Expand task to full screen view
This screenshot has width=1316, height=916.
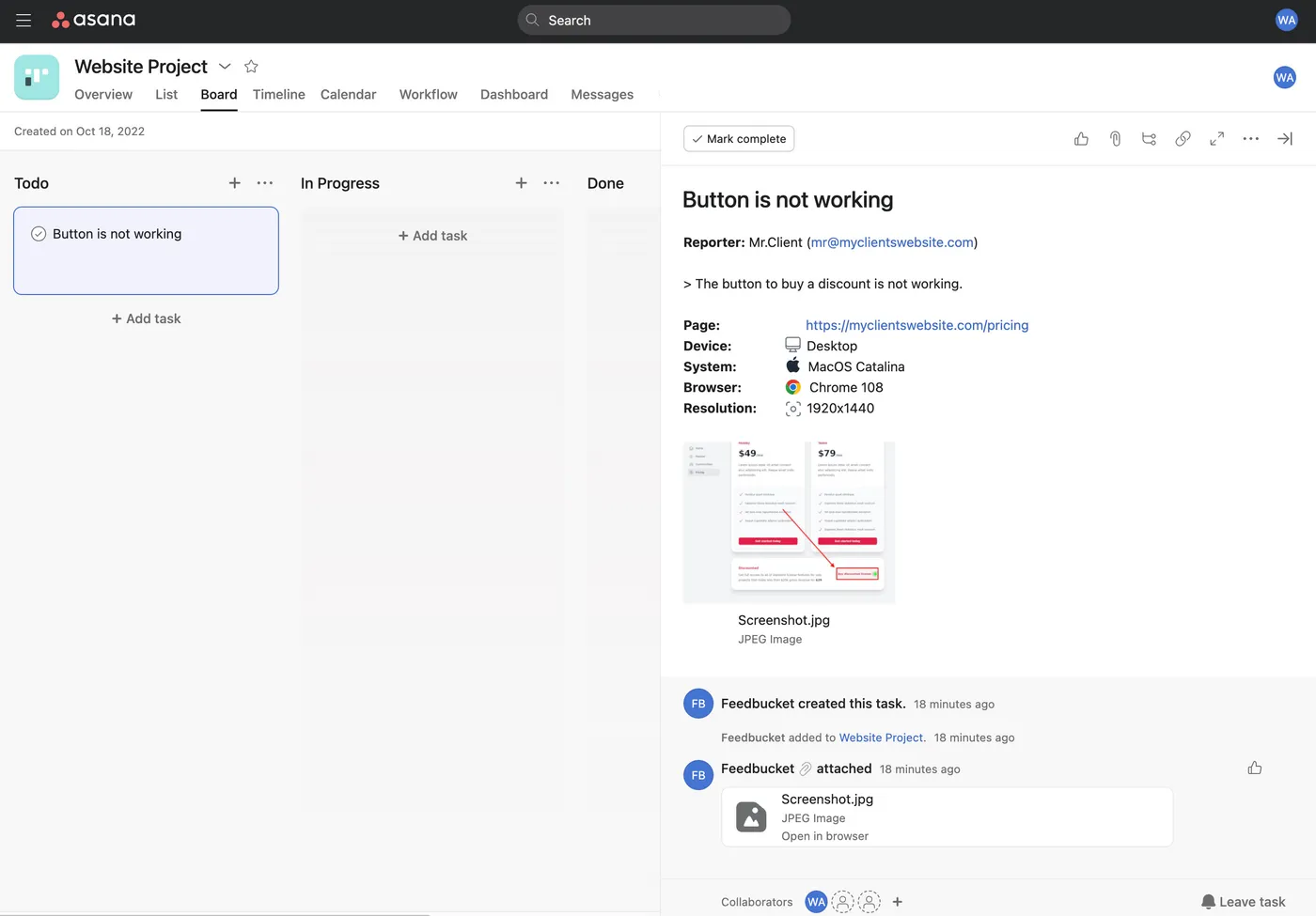pos(1216,138)
